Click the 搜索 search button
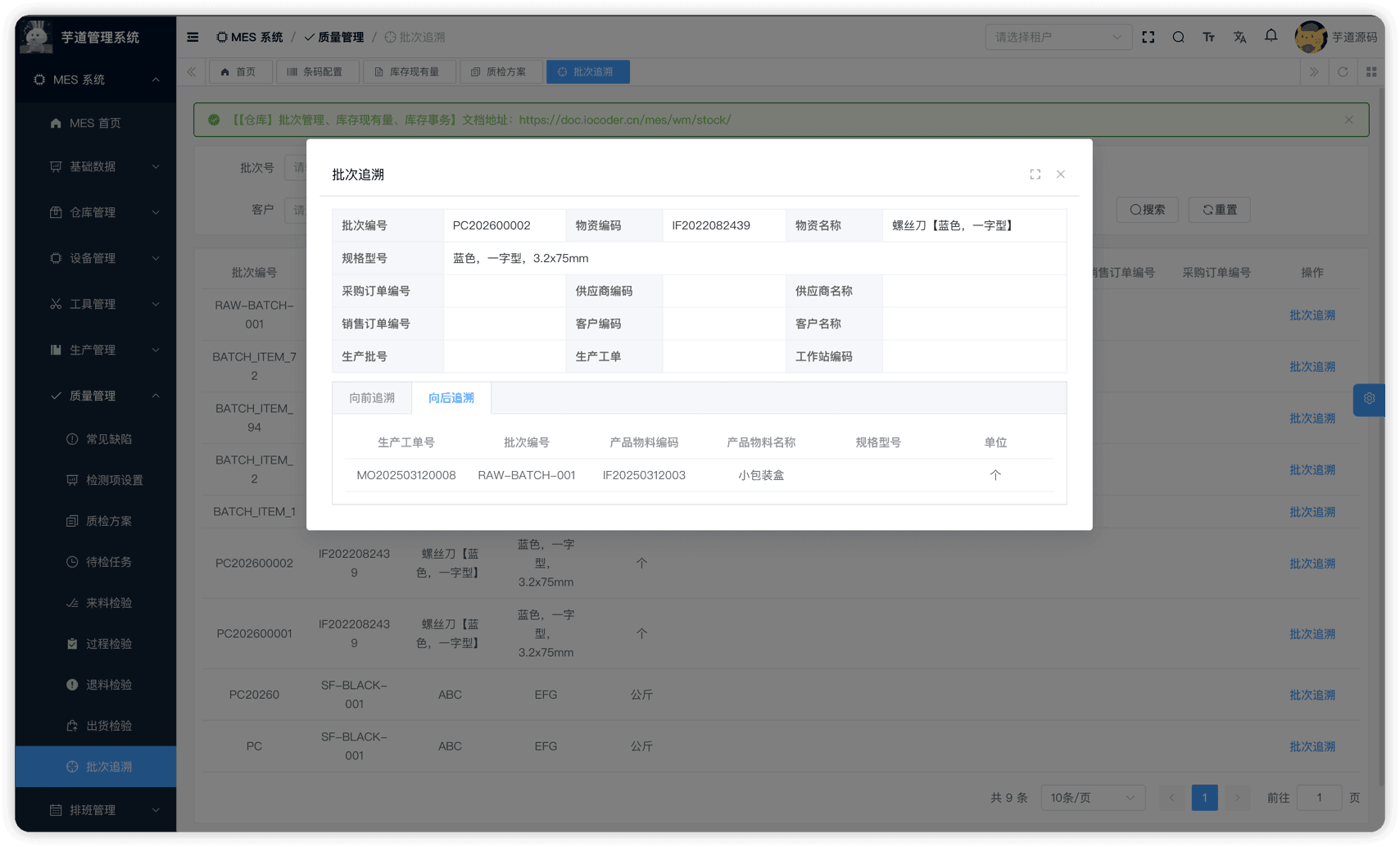The height and width of the screenshot is (847, 1400). coord(1147,210)
